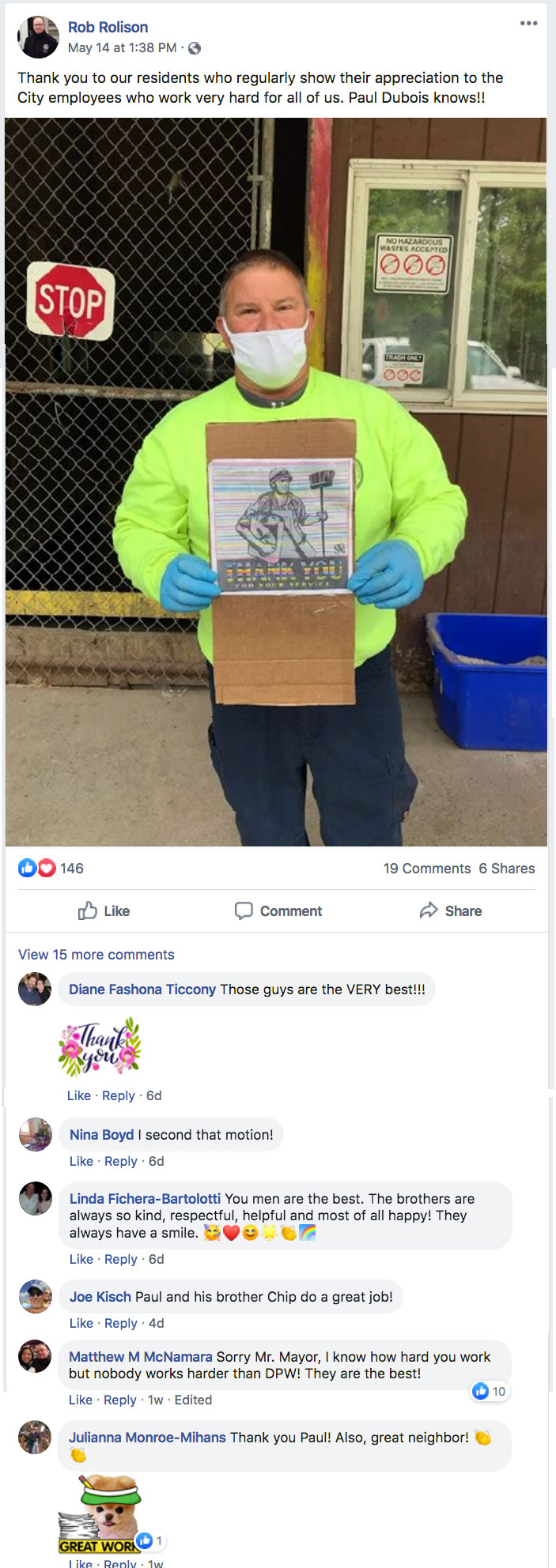Viewport: 556px width, 1568px height.
Task: Open the photo of man holding sign
Action: (276, 482)
